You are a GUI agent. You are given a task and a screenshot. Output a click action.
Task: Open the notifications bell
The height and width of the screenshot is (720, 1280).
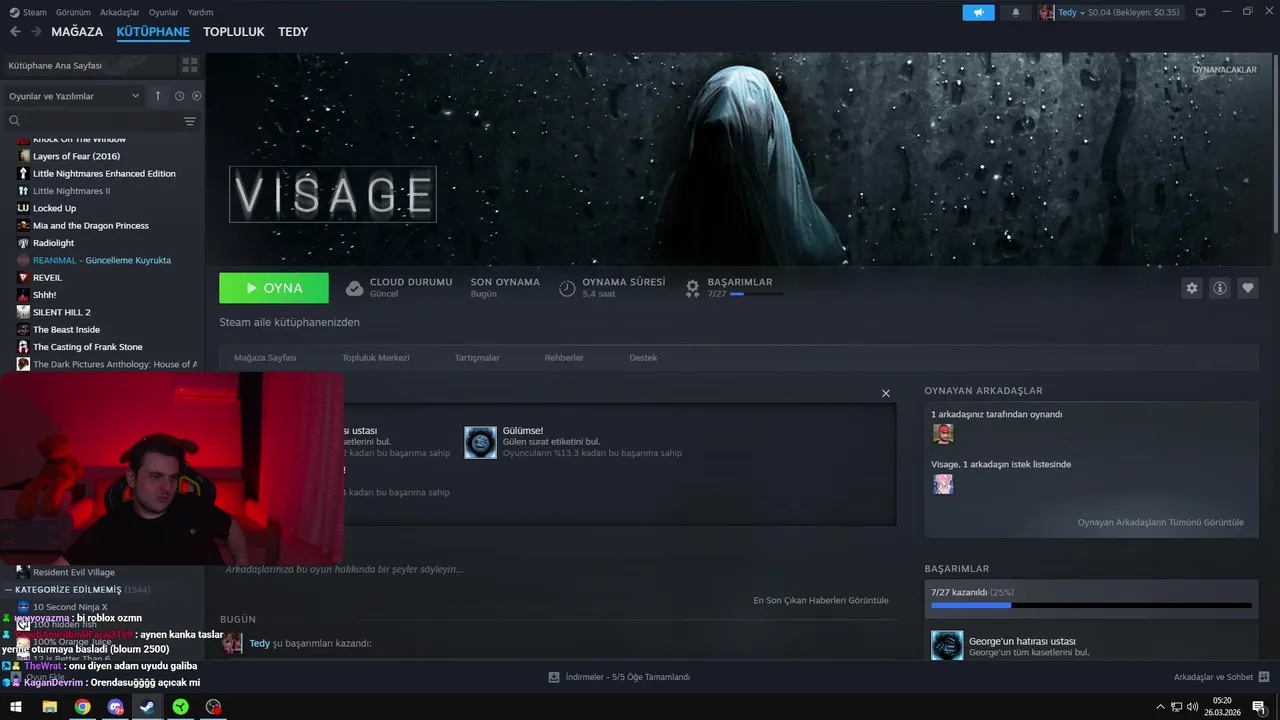[x=1016, y=12]
